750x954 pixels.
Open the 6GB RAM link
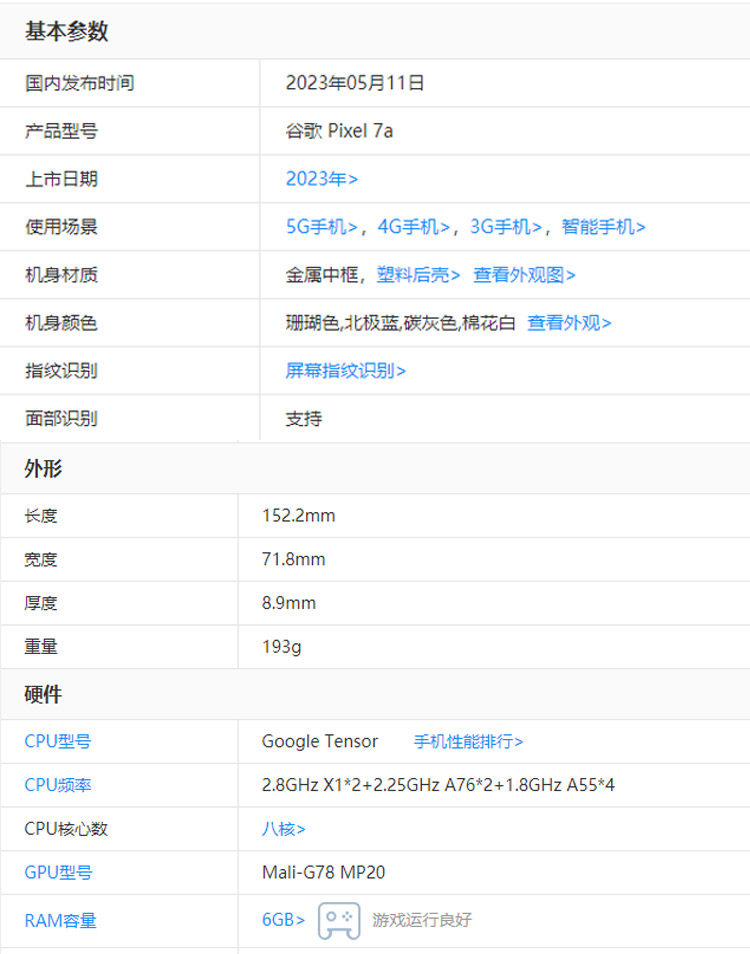(x=283, y=920)
